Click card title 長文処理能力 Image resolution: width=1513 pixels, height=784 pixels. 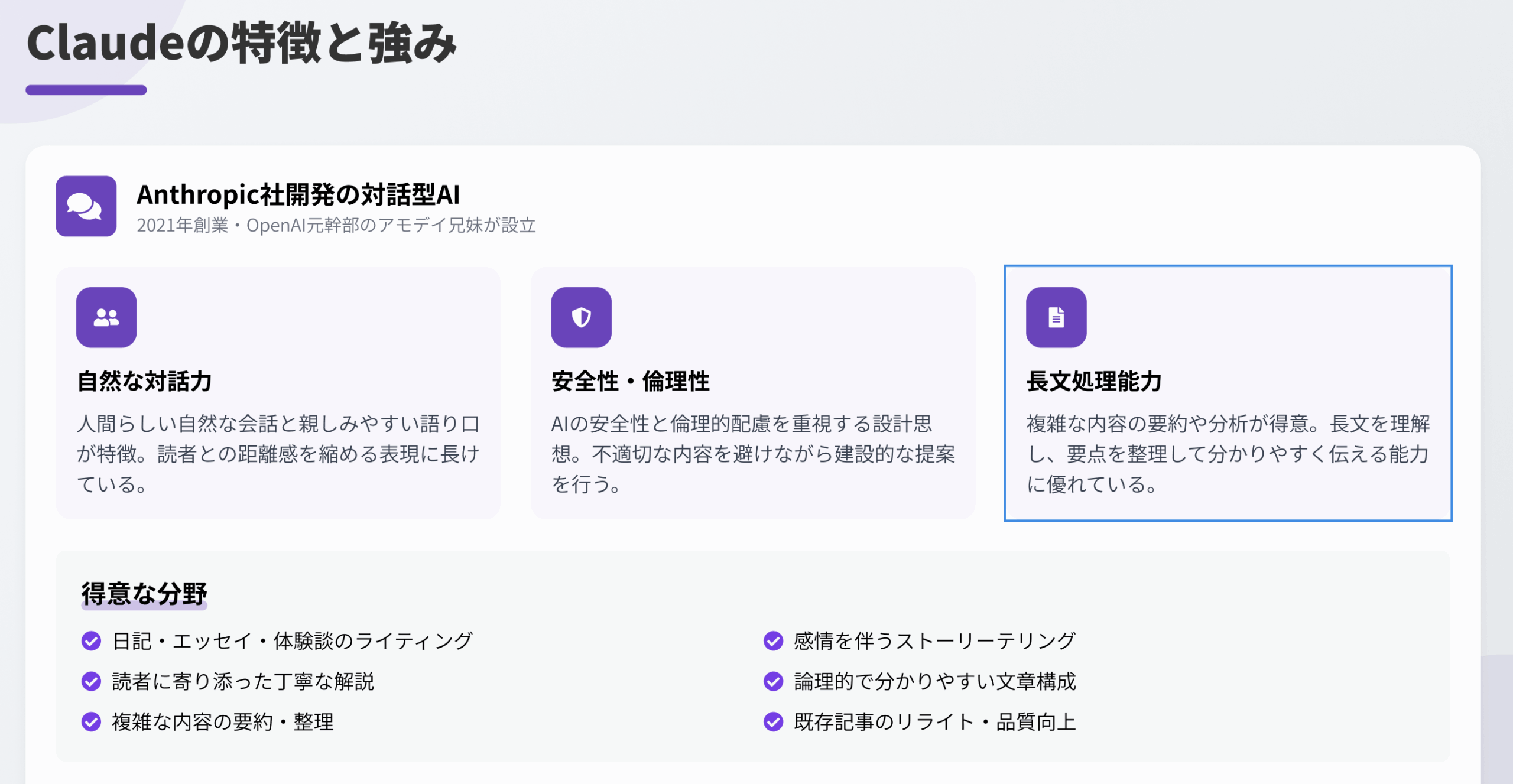click(x=1094, y=381)
